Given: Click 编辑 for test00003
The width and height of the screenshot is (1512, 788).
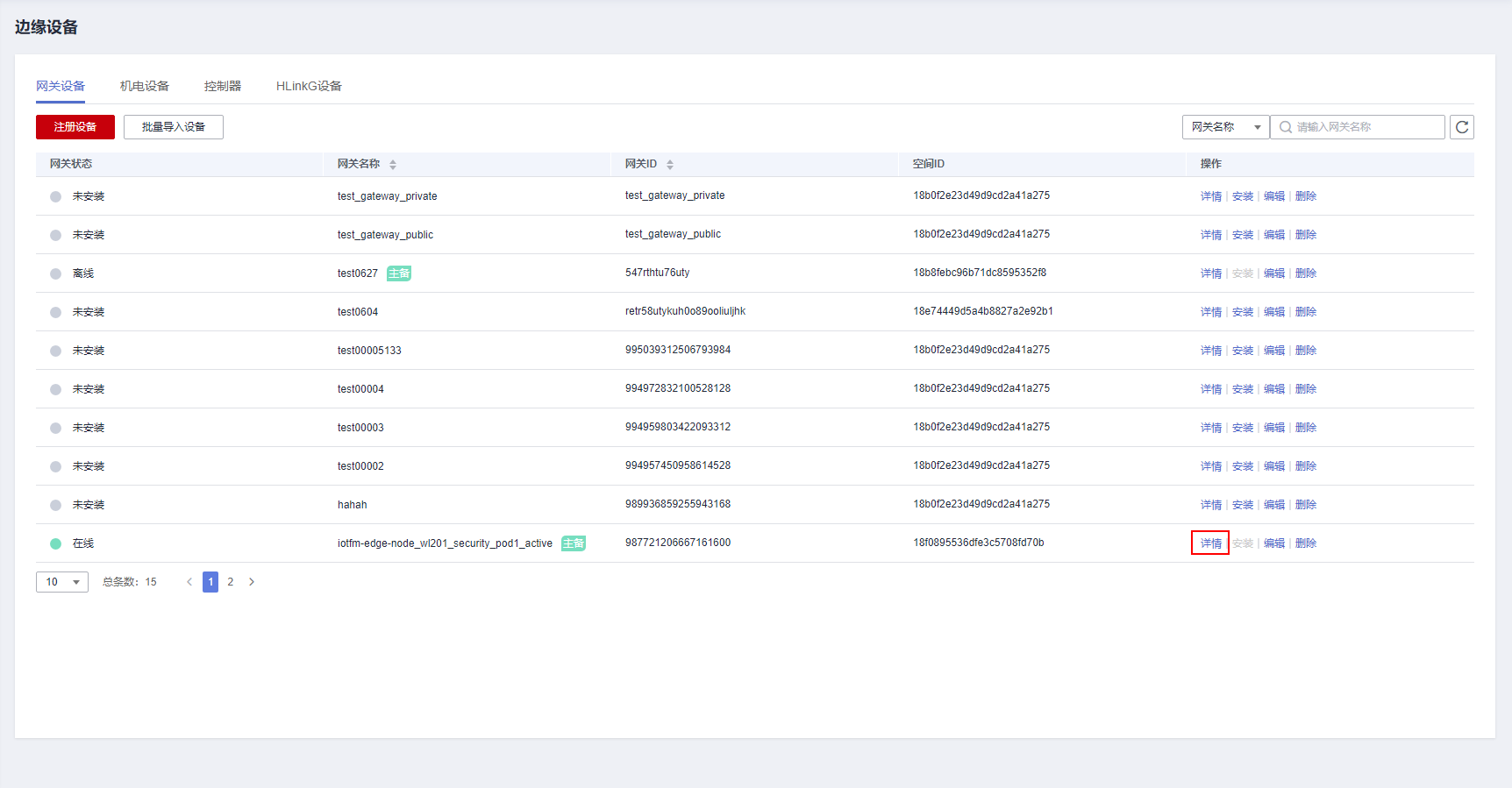Looking at the screenshot, I should tap(1274, 428).
